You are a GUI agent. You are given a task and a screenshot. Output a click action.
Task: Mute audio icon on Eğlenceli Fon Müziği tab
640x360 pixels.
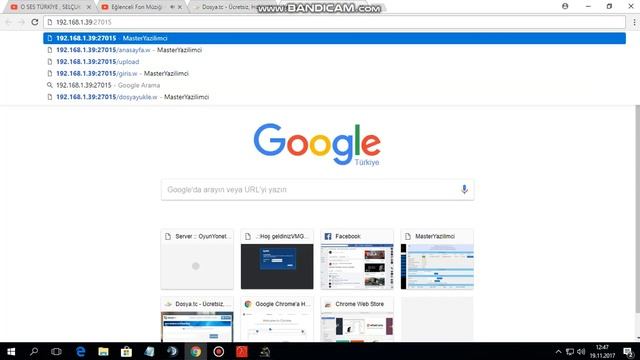click(x=172, y=7)
